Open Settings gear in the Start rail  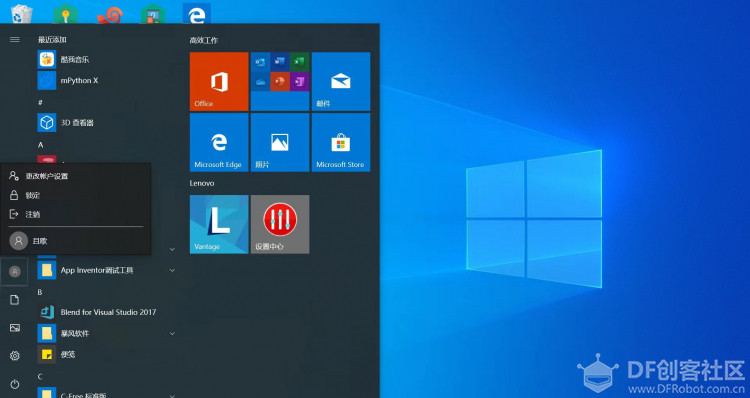click(15, 356)
